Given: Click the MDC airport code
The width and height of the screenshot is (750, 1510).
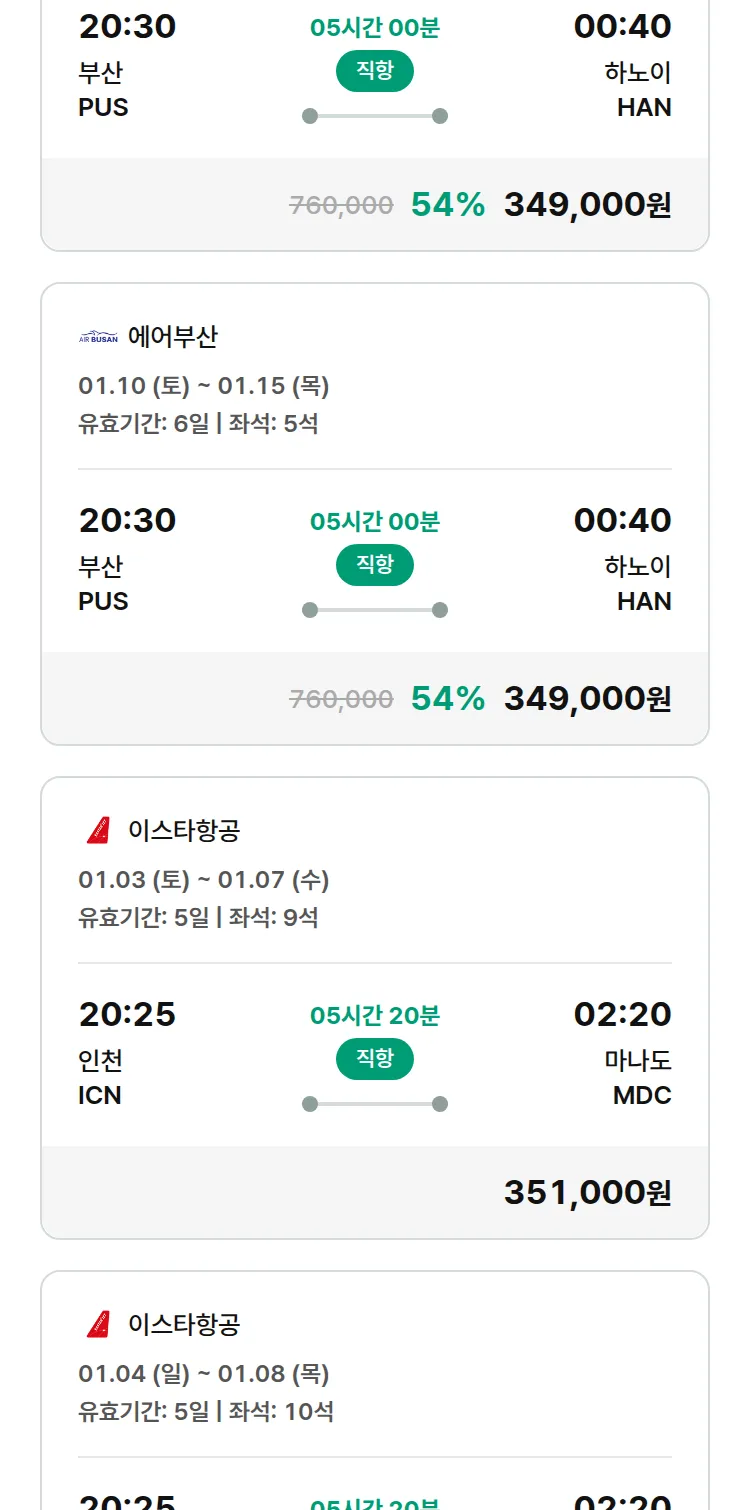Looking at the screenshot, I should coord(642,1095).
